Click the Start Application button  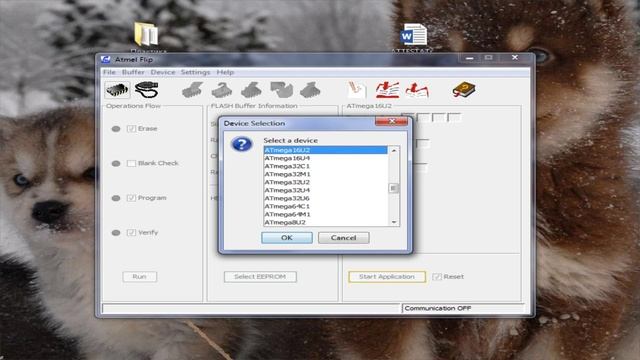click(387, 277)
